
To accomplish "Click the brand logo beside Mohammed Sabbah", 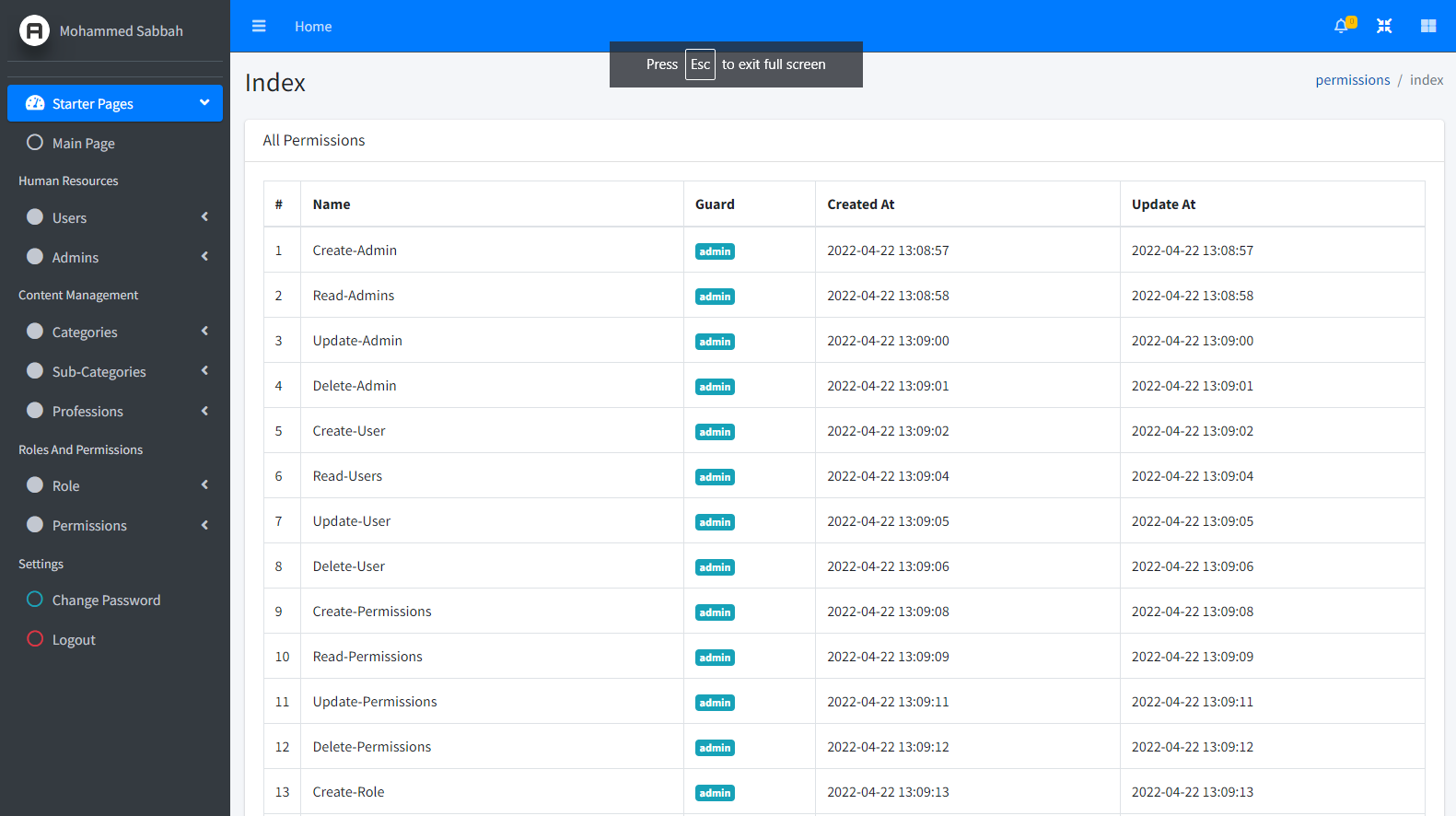I will [35, 30].
